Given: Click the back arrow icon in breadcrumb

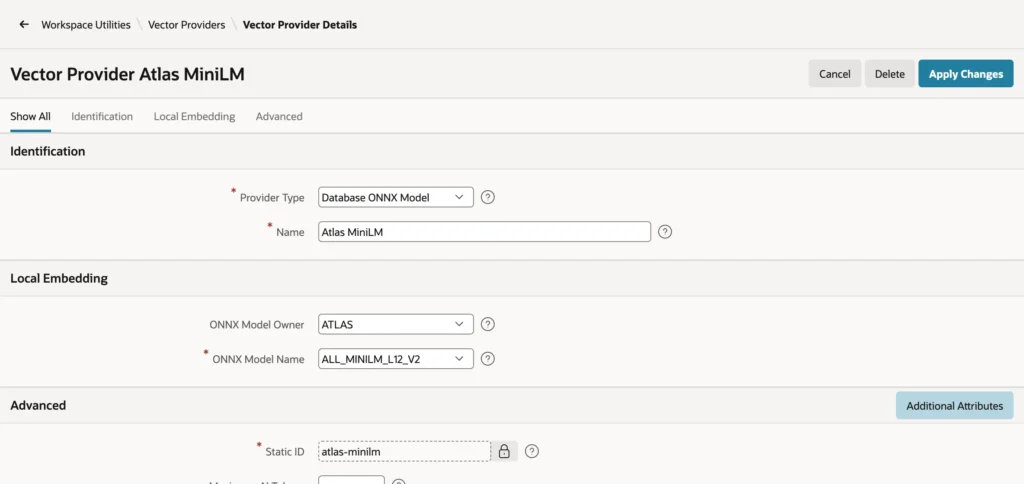Looking at the screenshot, I should coord(24,25).
